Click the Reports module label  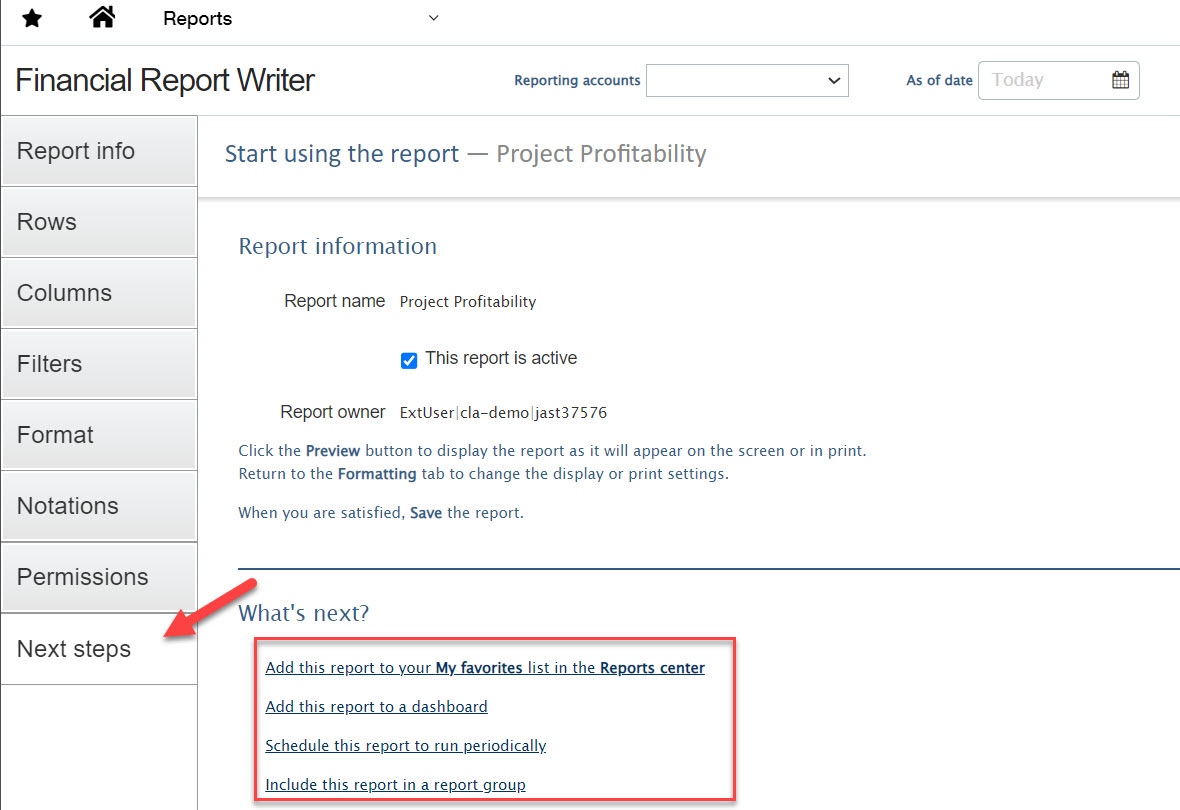pyautogui.click(x=197, y=19)
